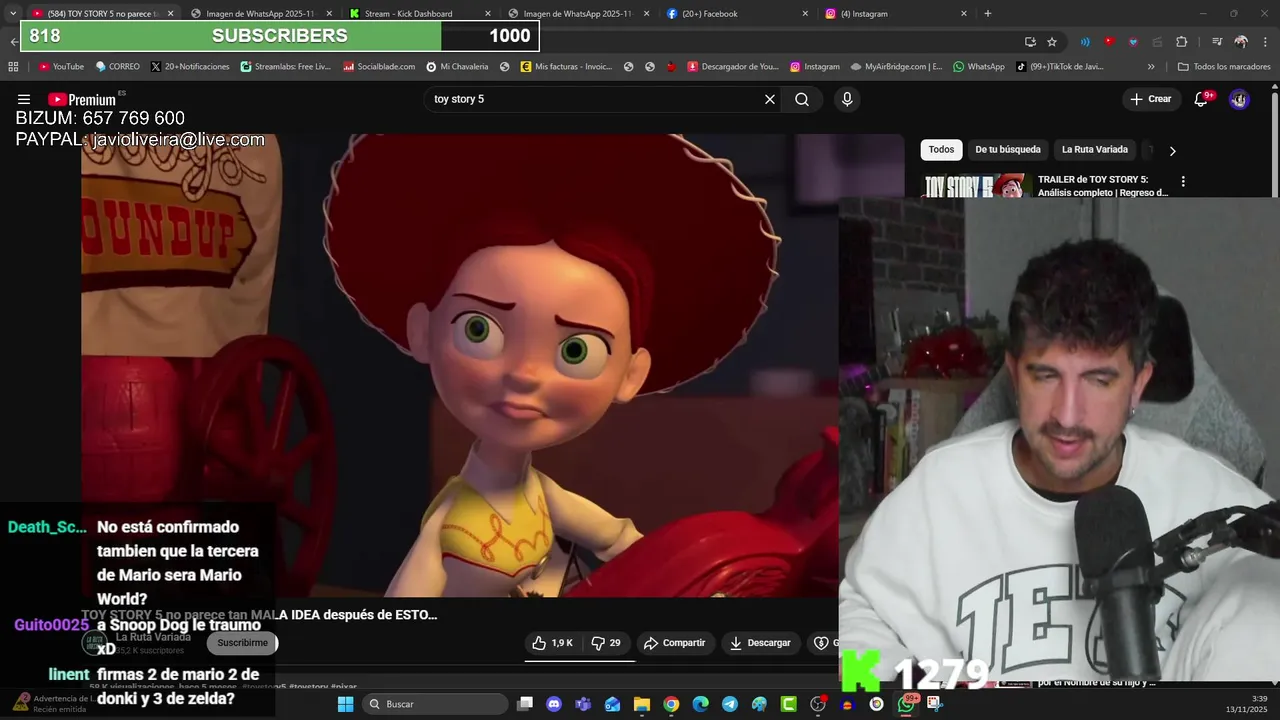Screen dimensions: 1280x720
Task: Open Camtasia green icon in taskbar
Action: point(788,704)
